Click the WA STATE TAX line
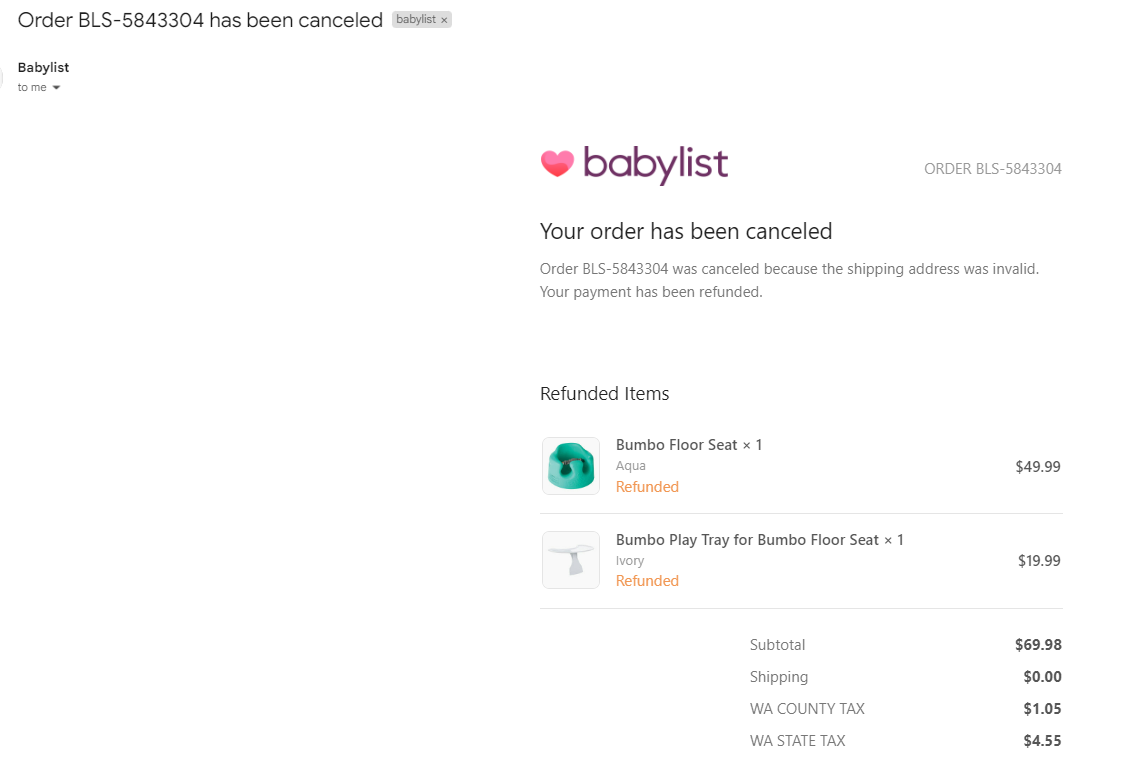The height and width of the screenshot is (768, 1143). pyautogui.click(x=905, y=741)
